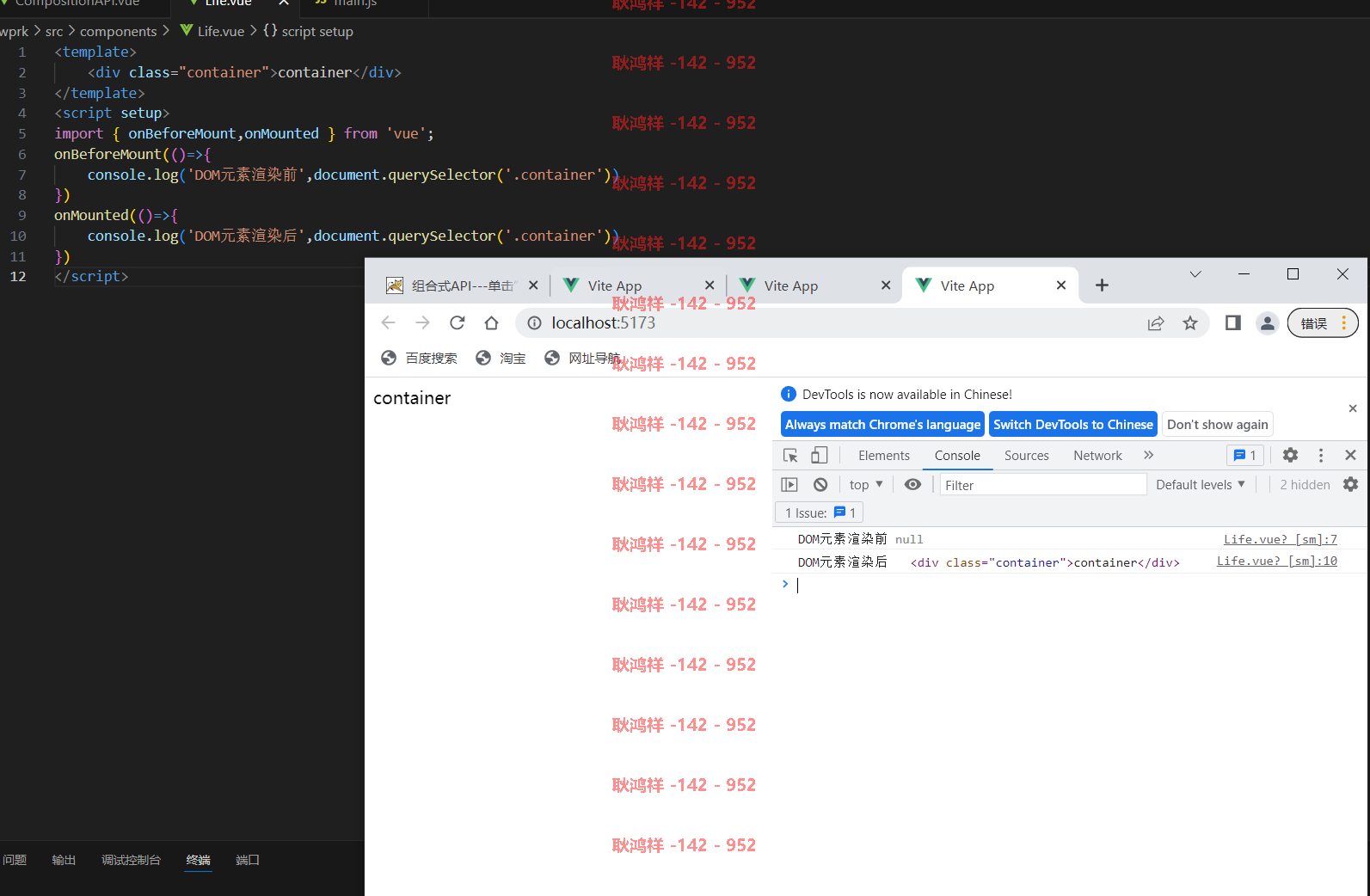
Task: Open the Elements panel
Action: 884,456
